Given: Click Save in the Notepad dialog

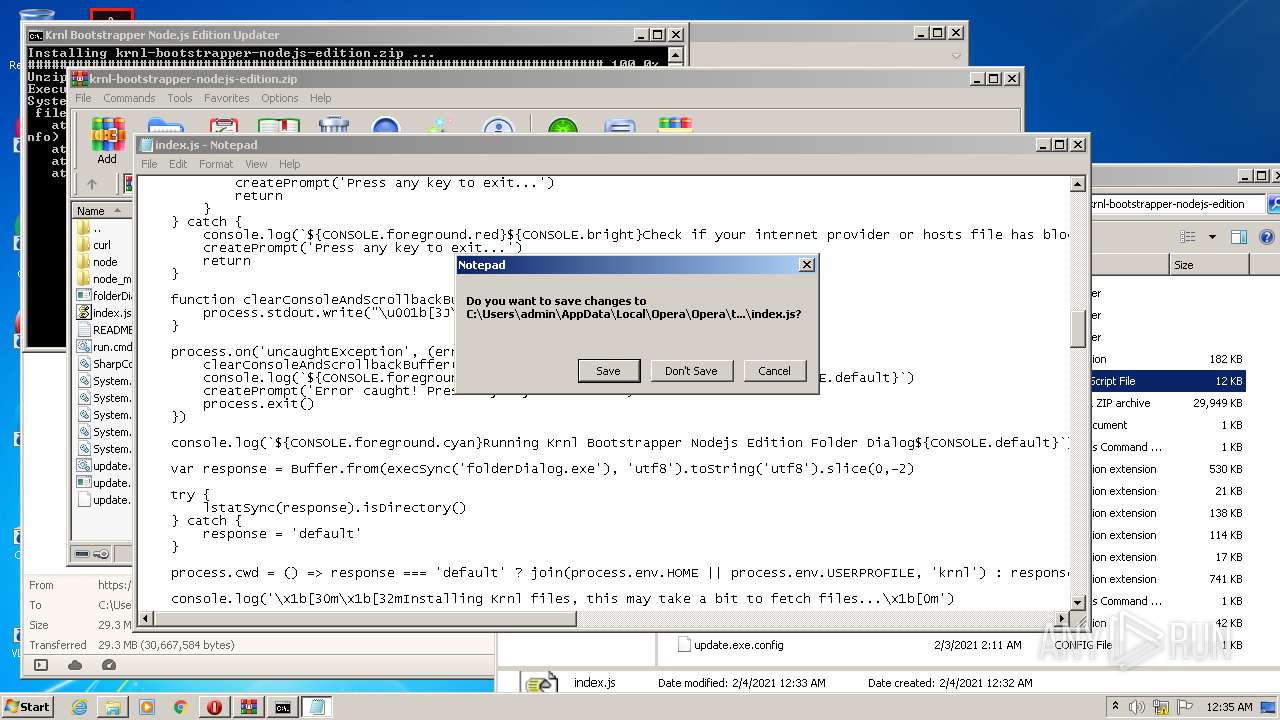Looking at the screenshot, I should point(608,370).
